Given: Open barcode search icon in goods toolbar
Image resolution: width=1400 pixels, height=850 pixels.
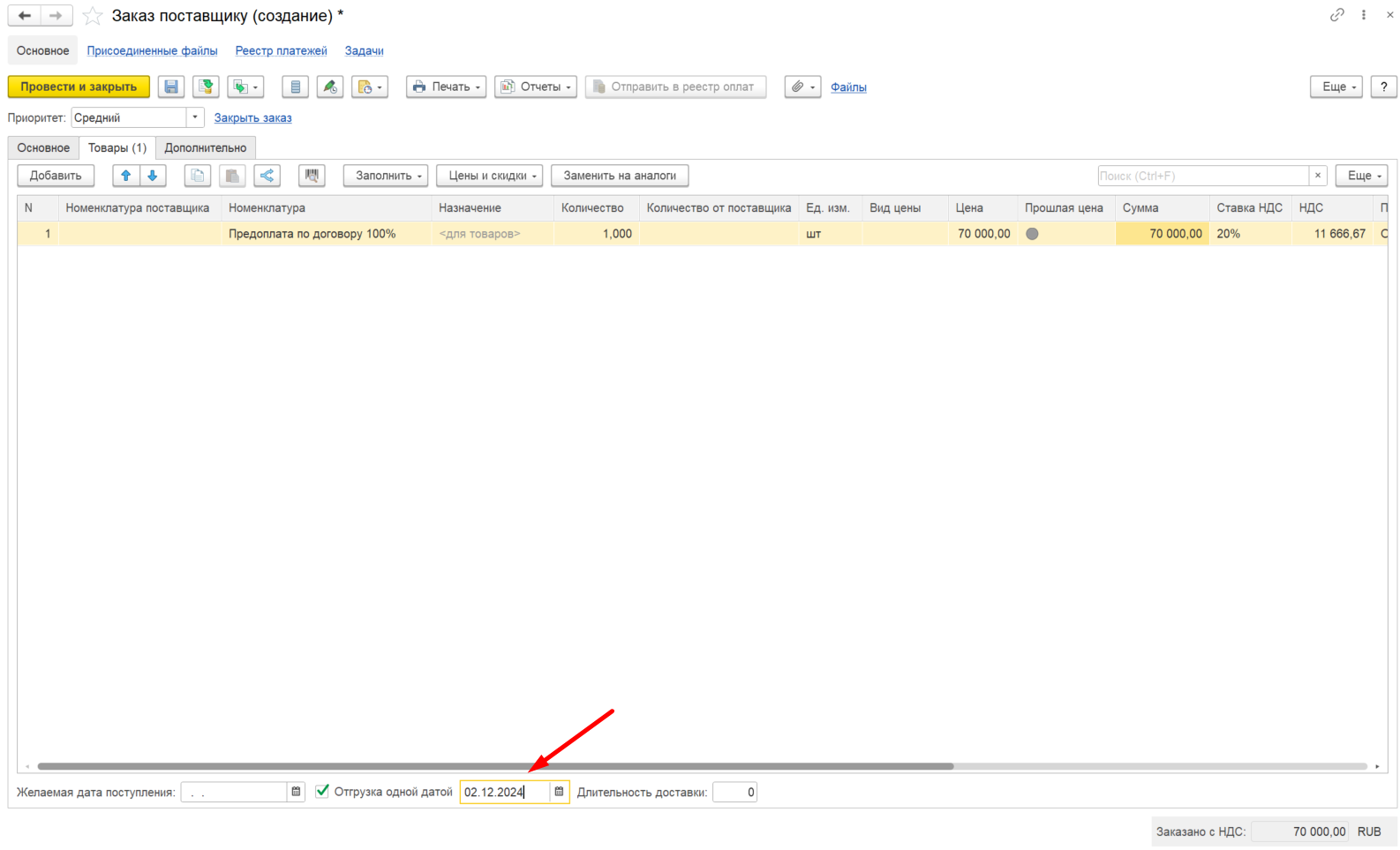Looking at the screenshot, I should 312,176.
